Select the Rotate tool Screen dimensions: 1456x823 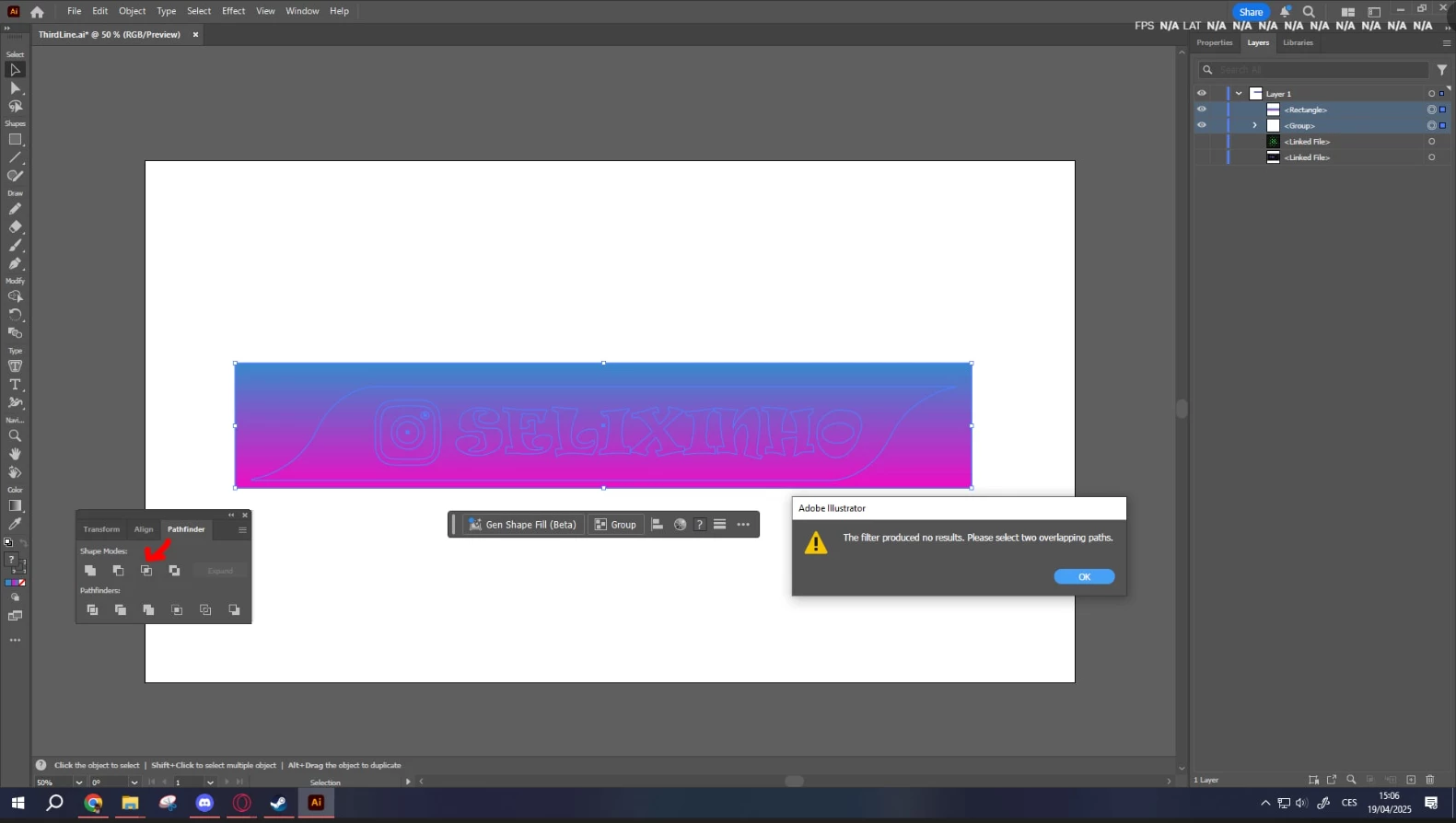point(15,315)
